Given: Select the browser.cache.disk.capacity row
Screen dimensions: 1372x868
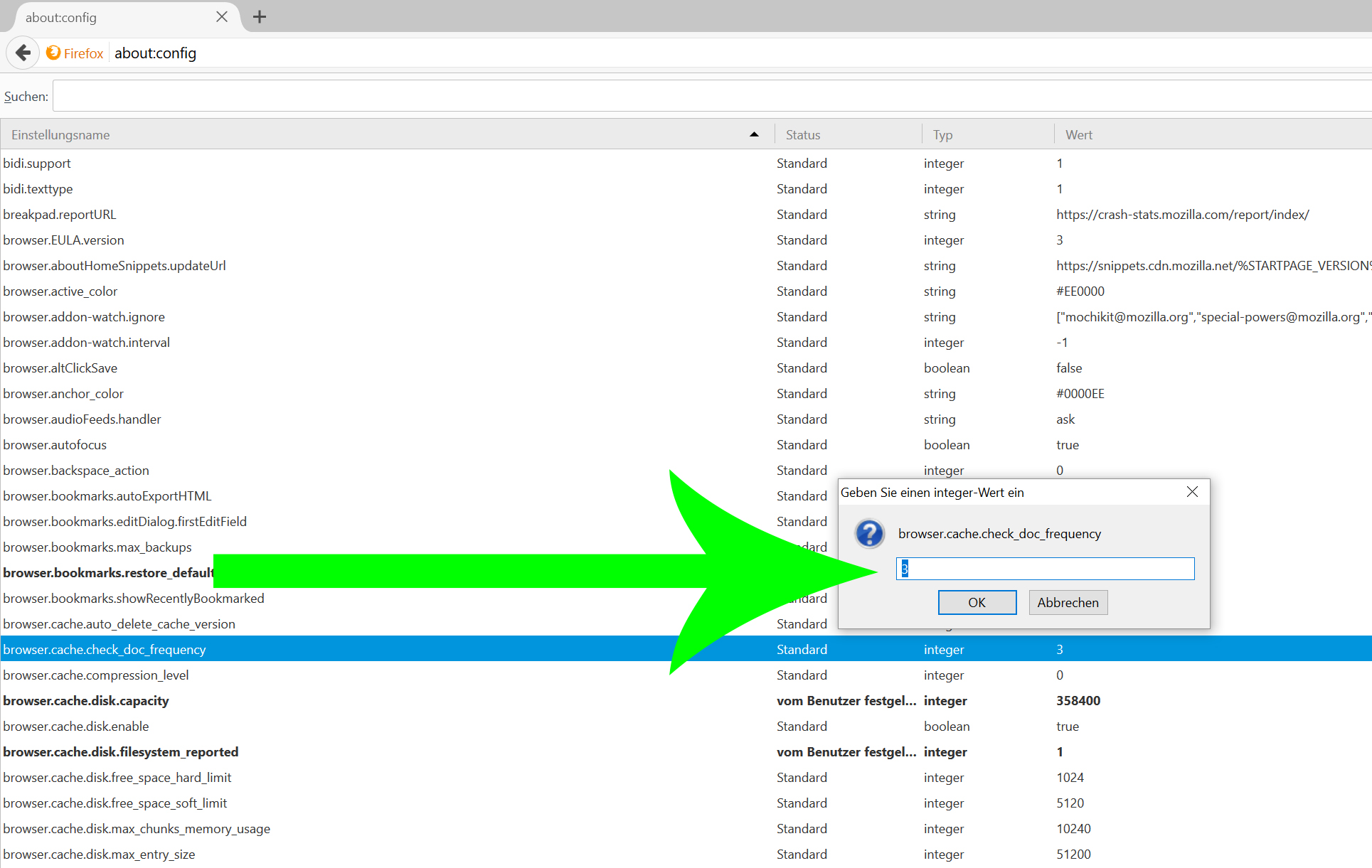Looking at the screenshot, I should (86, 701).
